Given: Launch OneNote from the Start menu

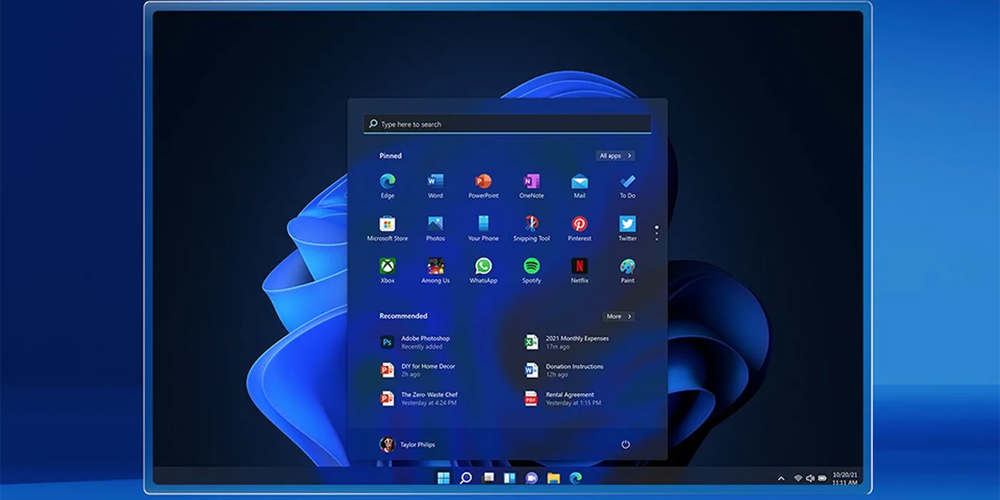Looking at the screenshot, I should [531, 186].
